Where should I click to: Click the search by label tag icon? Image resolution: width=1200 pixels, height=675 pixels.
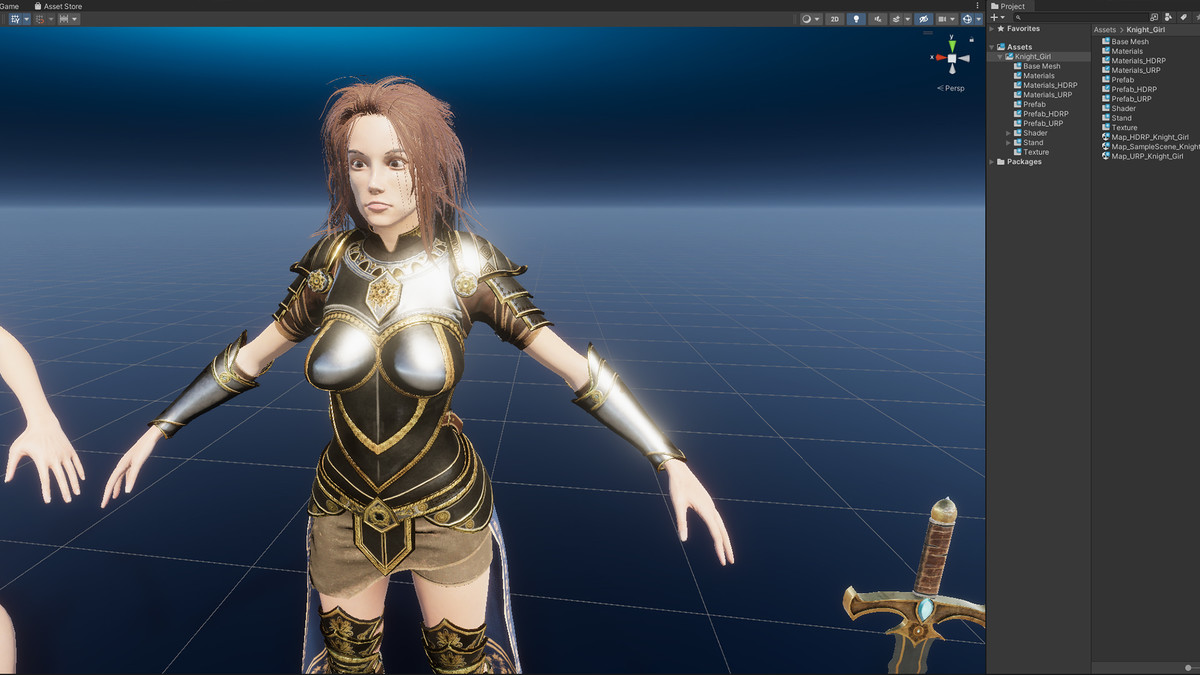pyautogui.click(x=1183, y=17)
